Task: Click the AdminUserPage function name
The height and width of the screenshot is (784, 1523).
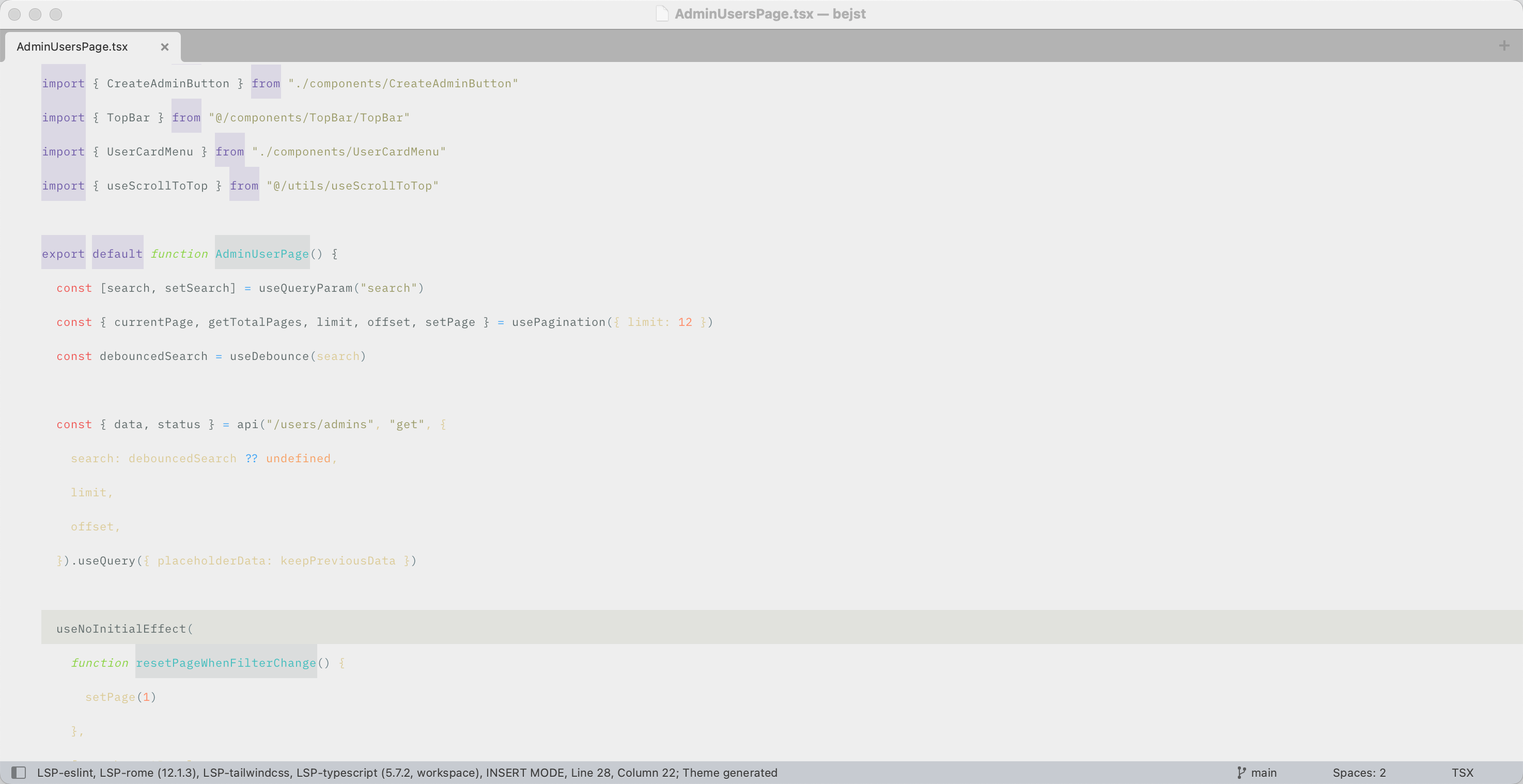Action: (x=262, y=254)
